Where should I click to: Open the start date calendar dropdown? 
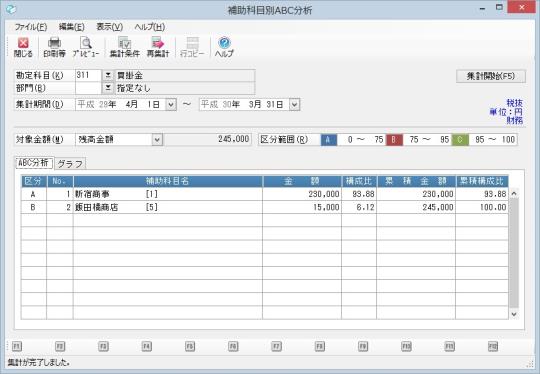pyautogui.click(x=171, y=104)
